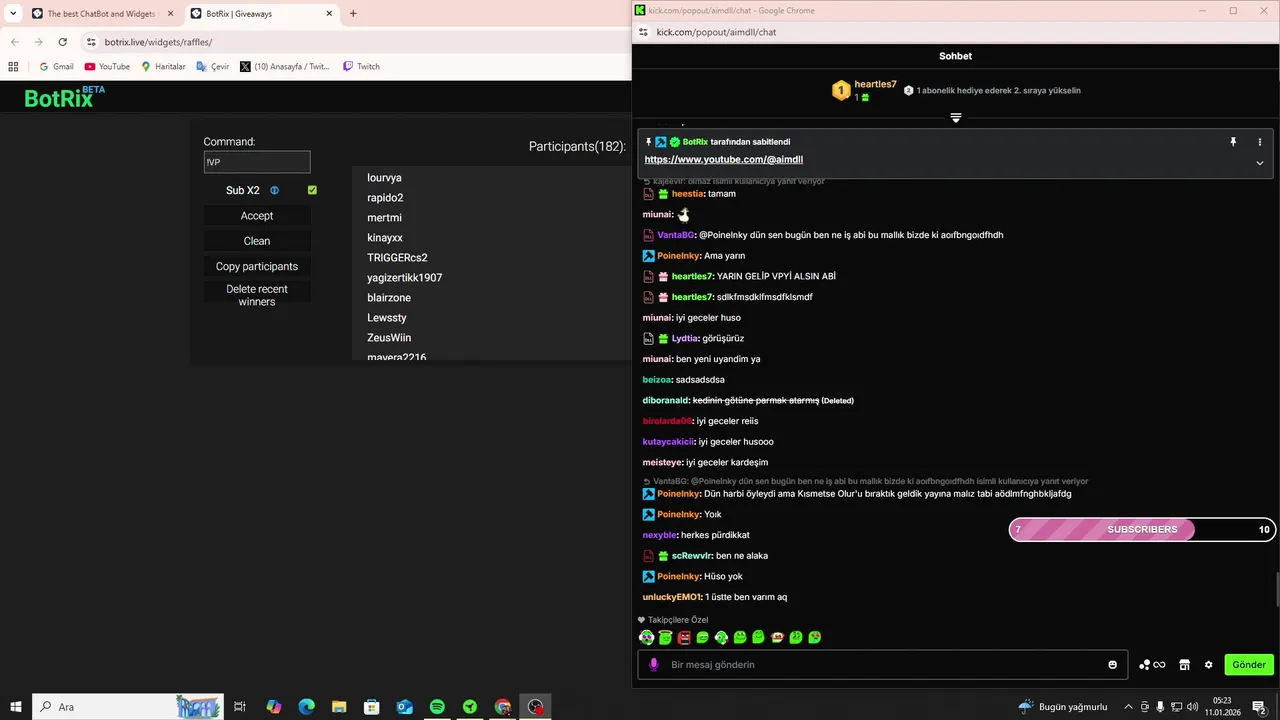The width and height of the screenshot is (1280, 720).
Task: Open the Çevir bookmark
Action: pyautogui.click(x=213, y=66)
